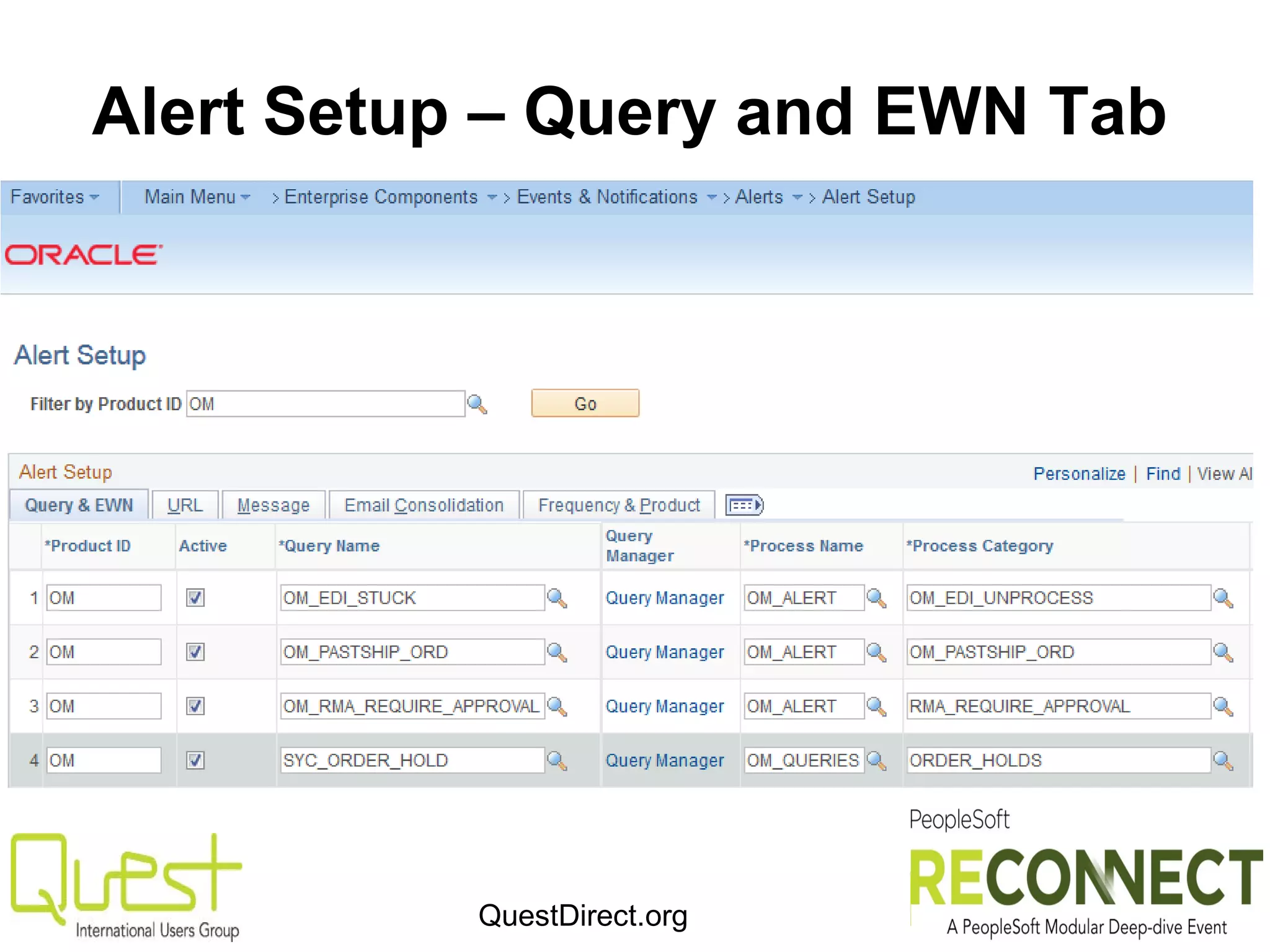Toggle Active checkbox for OM_EDI_STUCK row
The width and height of the screenshot is (1270, 952).
coord(195,598)
